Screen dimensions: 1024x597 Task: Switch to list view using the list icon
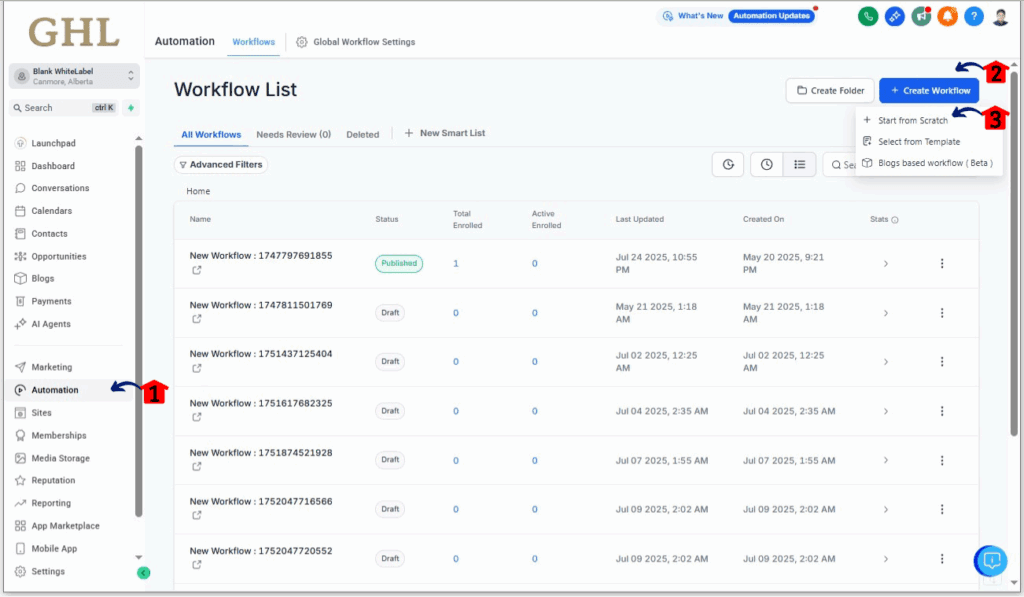pyautogui.click(x=799, y=164)
